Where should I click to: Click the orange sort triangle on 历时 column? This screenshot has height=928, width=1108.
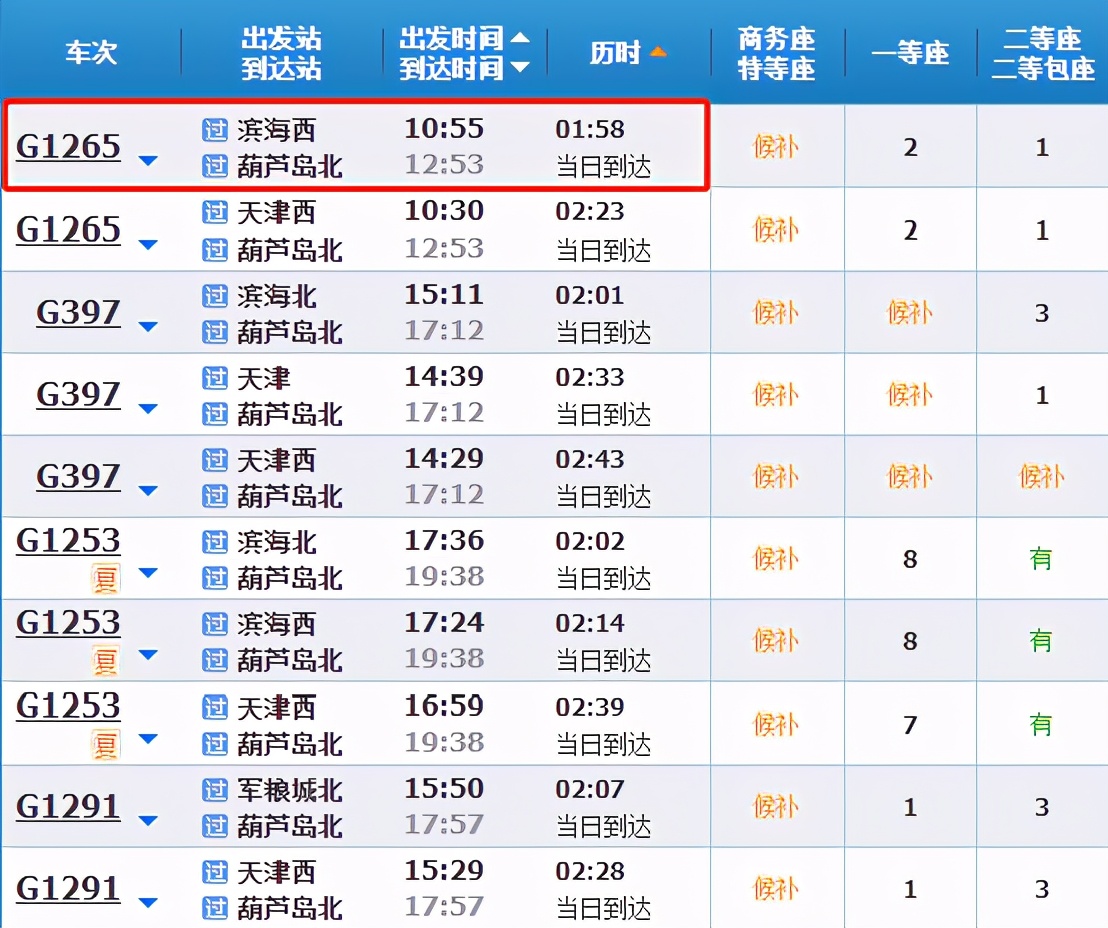click(x=660, y=52)
